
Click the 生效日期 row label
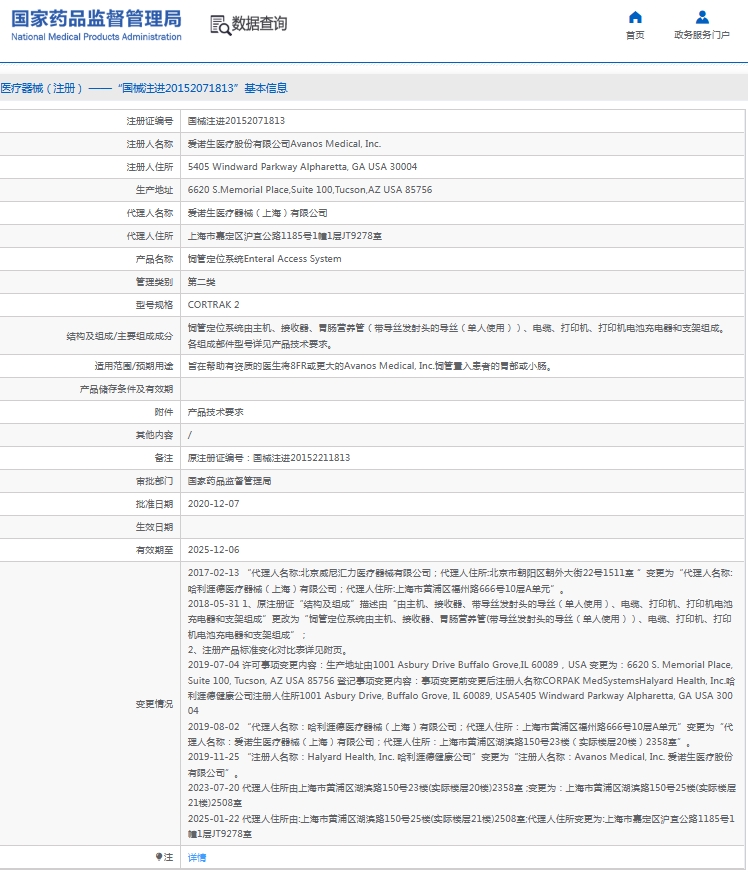154,527
